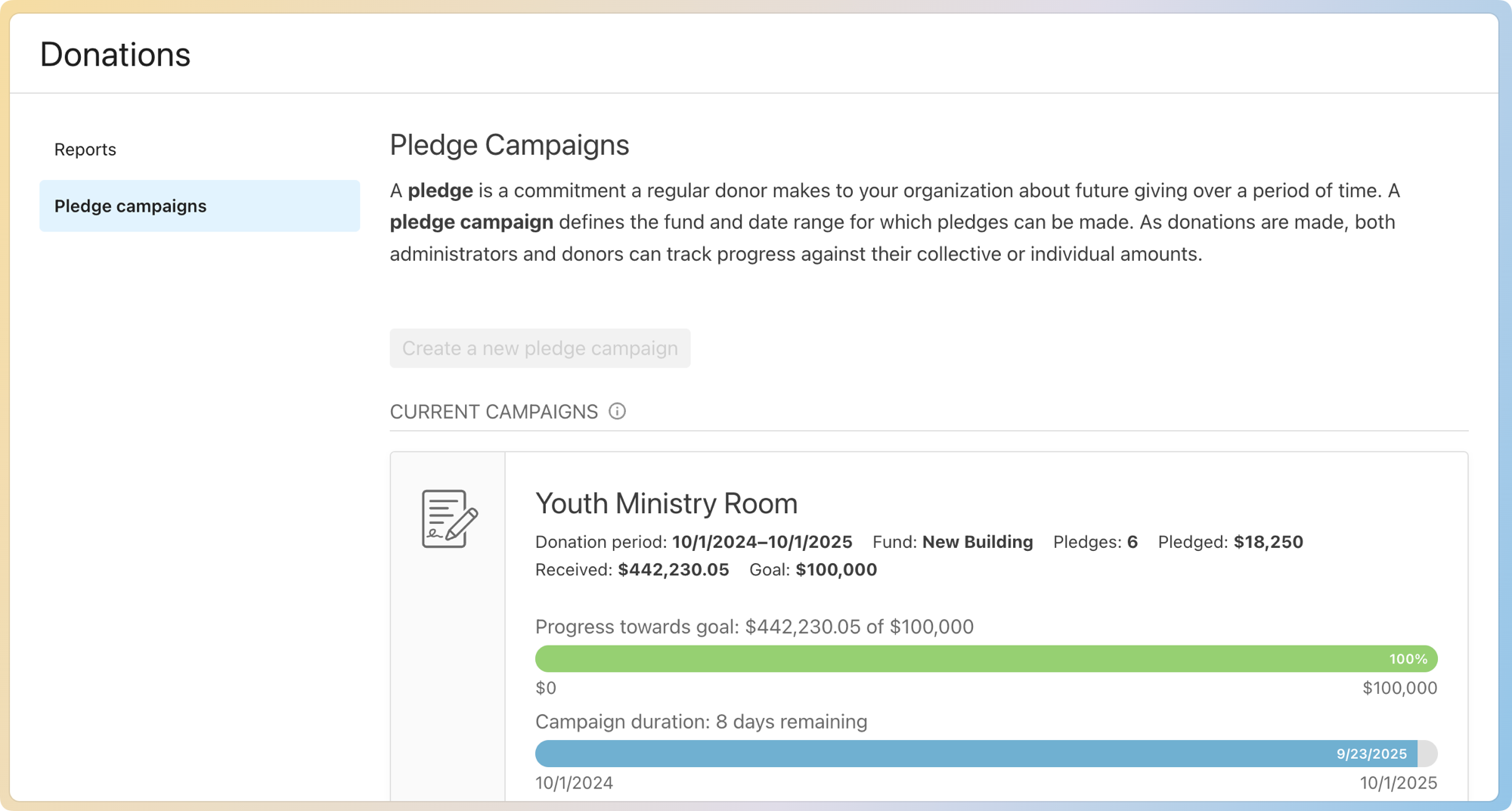This screenshot has width=1512, height=811.
Task: Click the Current Campaigns section label
Action: [494, 412]
